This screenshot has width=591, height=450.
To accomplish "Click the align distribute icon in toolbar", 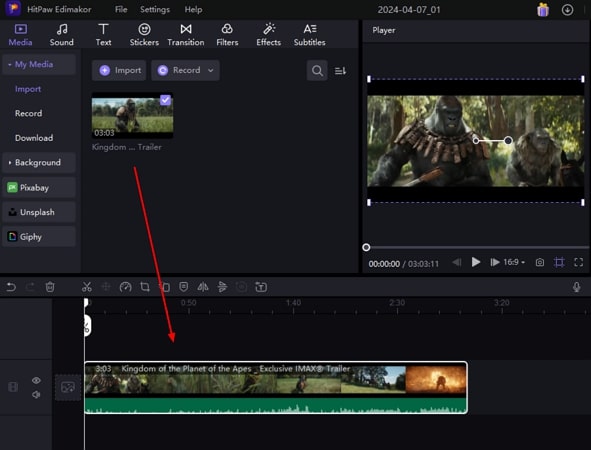I will coord(222,287).
